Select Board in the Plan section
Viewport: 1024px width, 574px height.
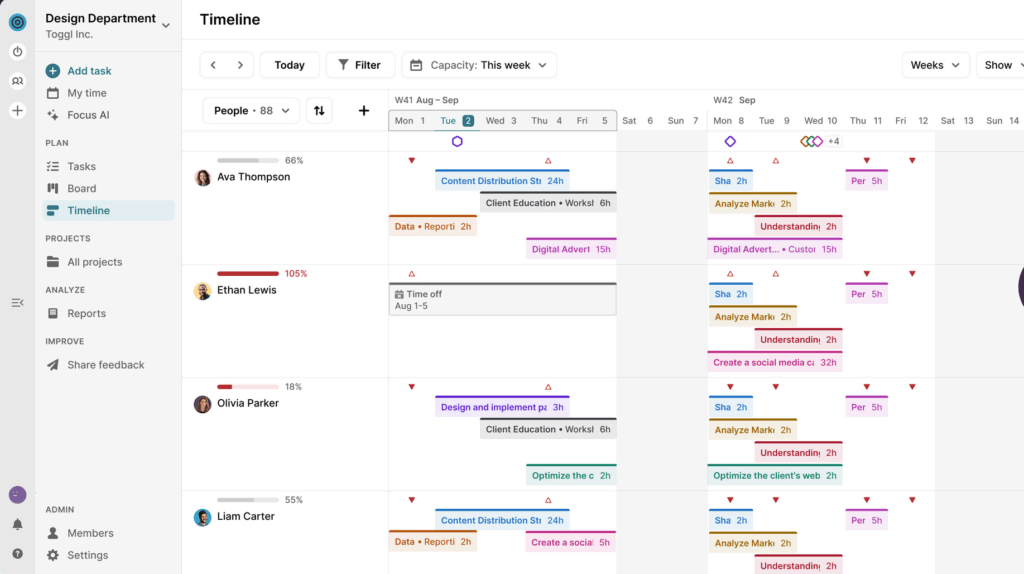pyautogui.click(x=82, y=188)
